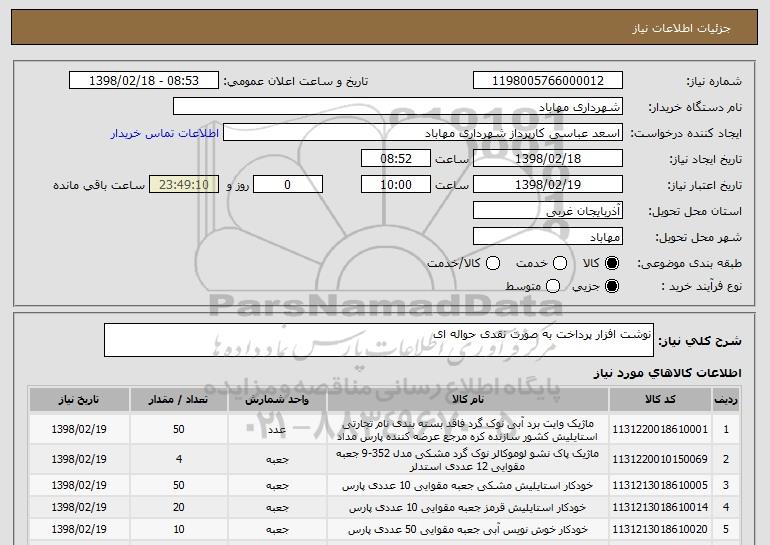Click the requester field اسعد عباسی
The image size is (770, 545).
point(423,133)
